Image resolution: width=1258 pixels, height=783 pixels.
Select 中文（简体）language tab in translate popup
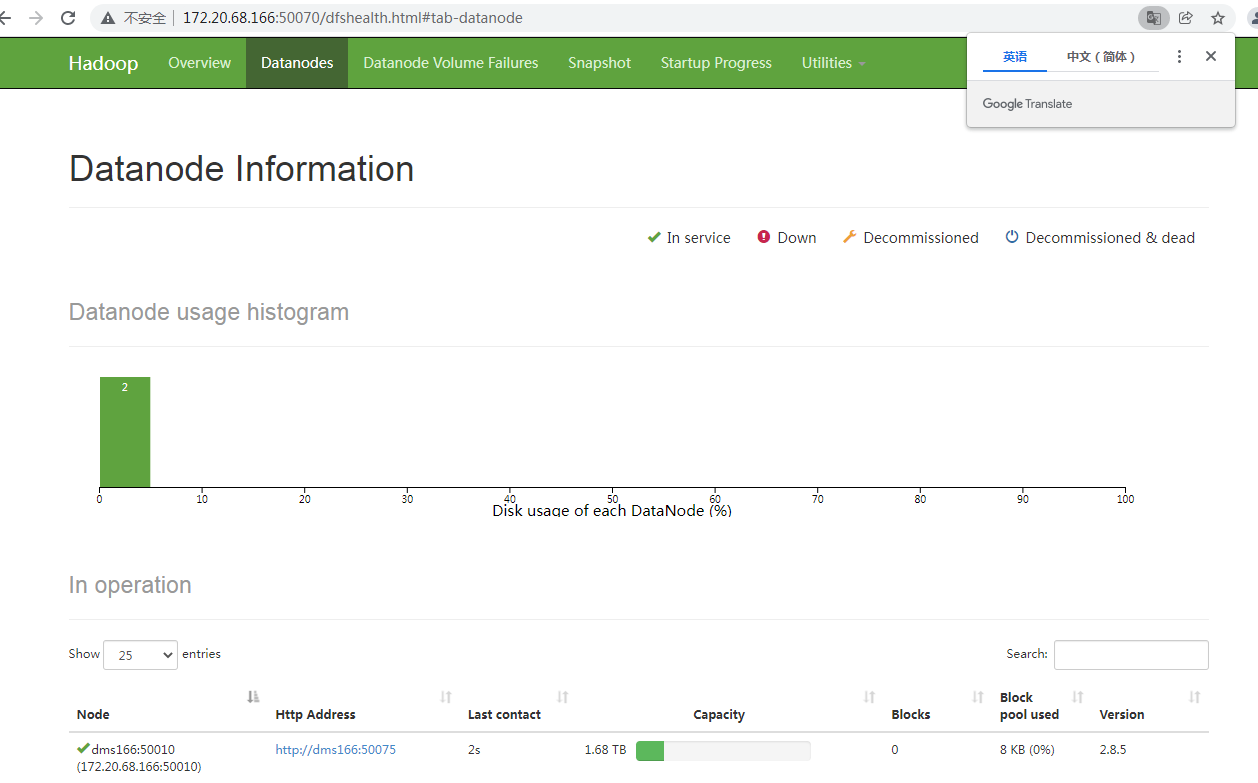pos(1102,57)
